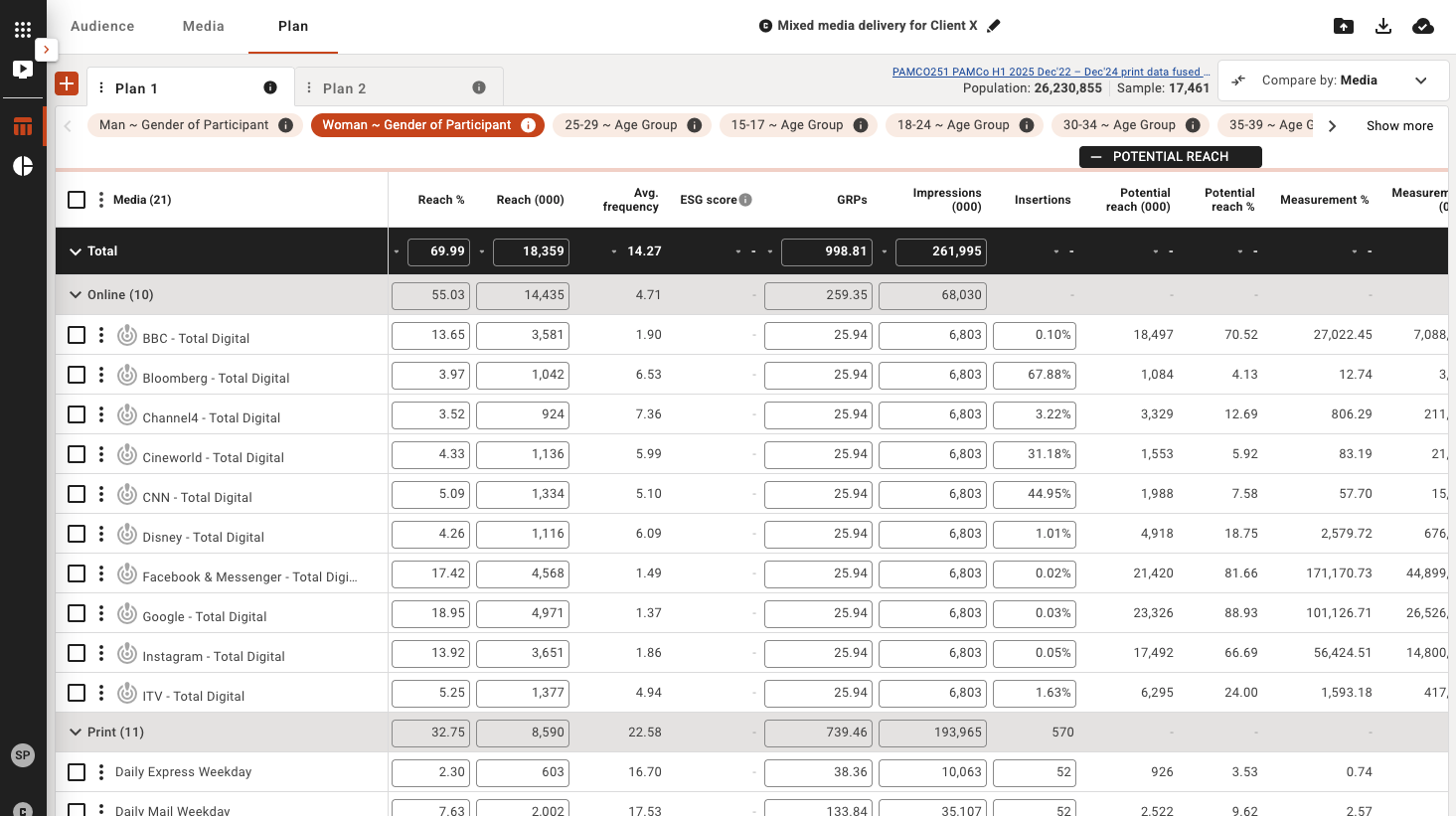Edit Bloomberg Insertions 67.88% field
Screen dimensions: 1456x816
1034,375
